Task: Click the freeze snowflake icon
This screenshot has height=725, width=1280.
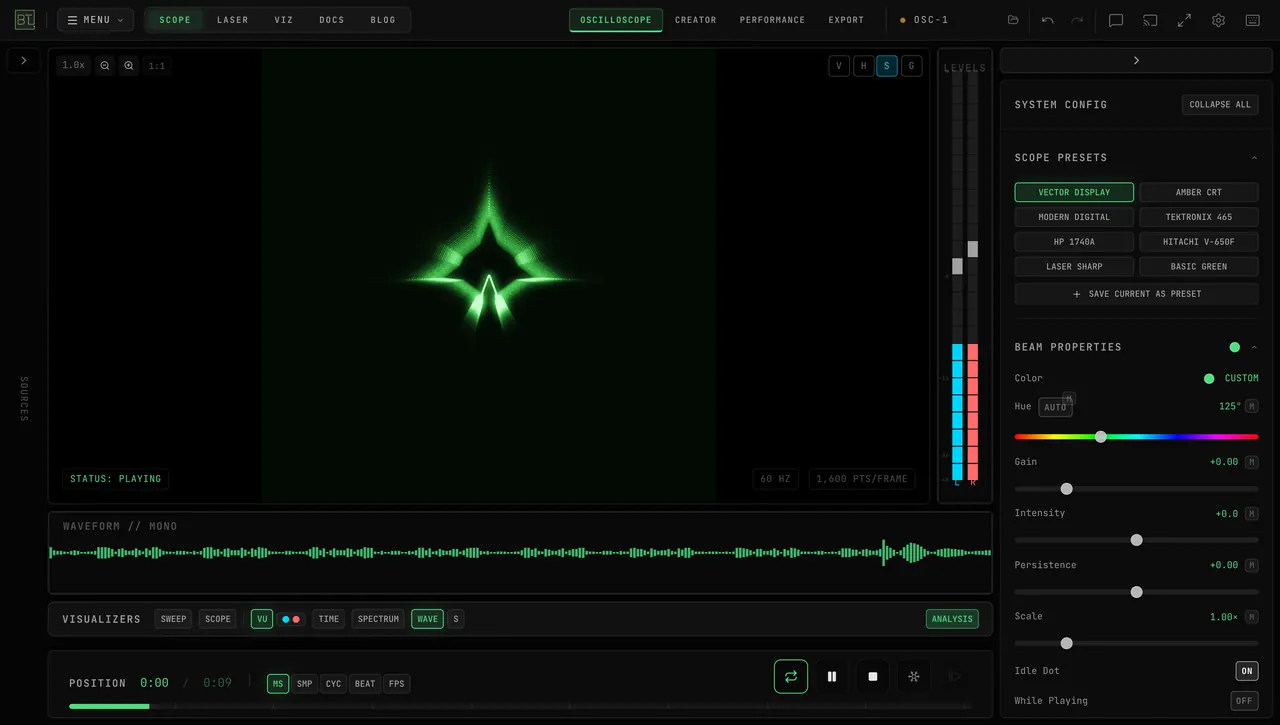Action: tap(914, 676)
